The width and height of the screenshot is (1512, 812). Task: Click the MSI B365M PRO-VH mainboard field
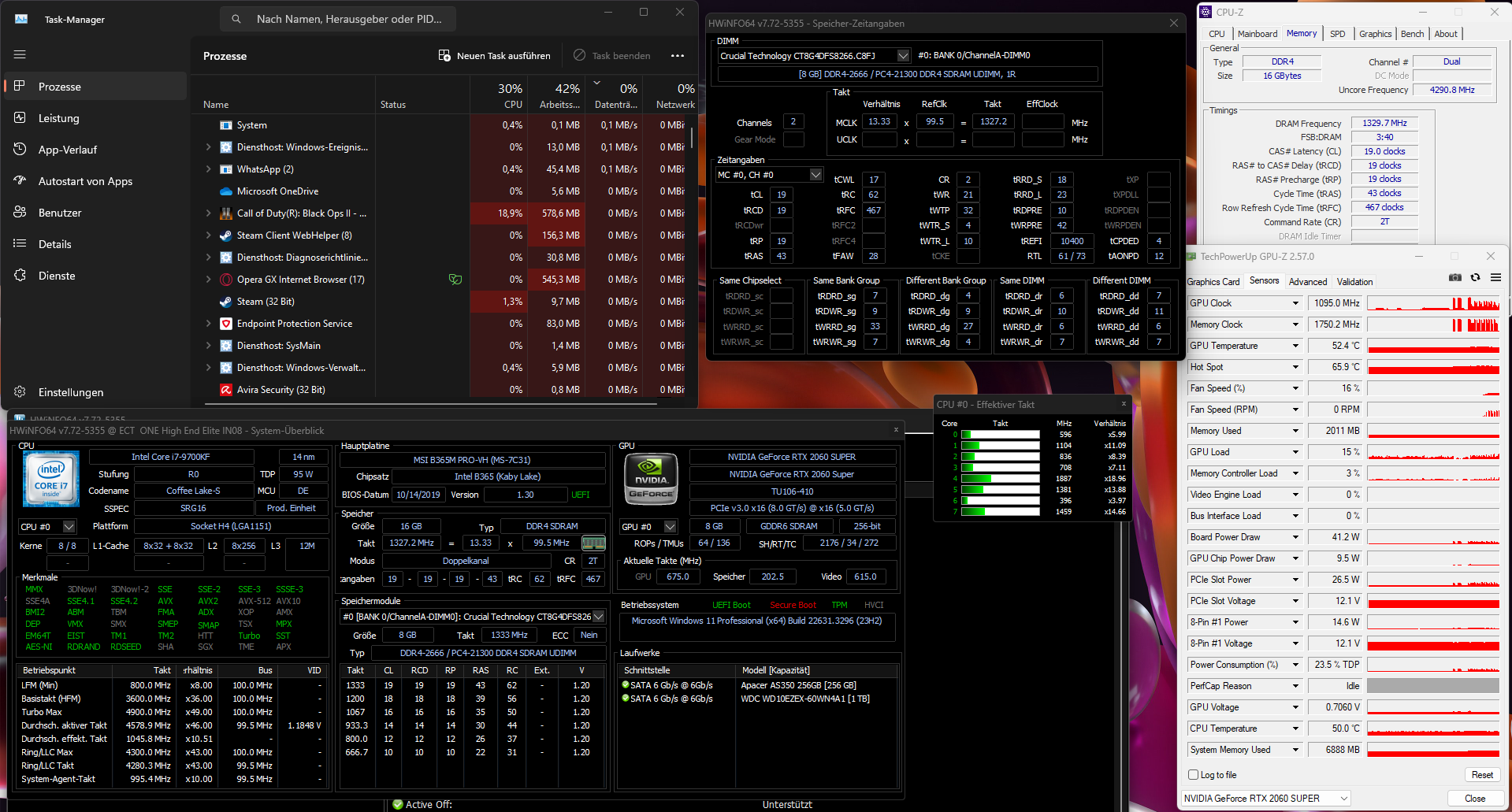click(472, 460)
